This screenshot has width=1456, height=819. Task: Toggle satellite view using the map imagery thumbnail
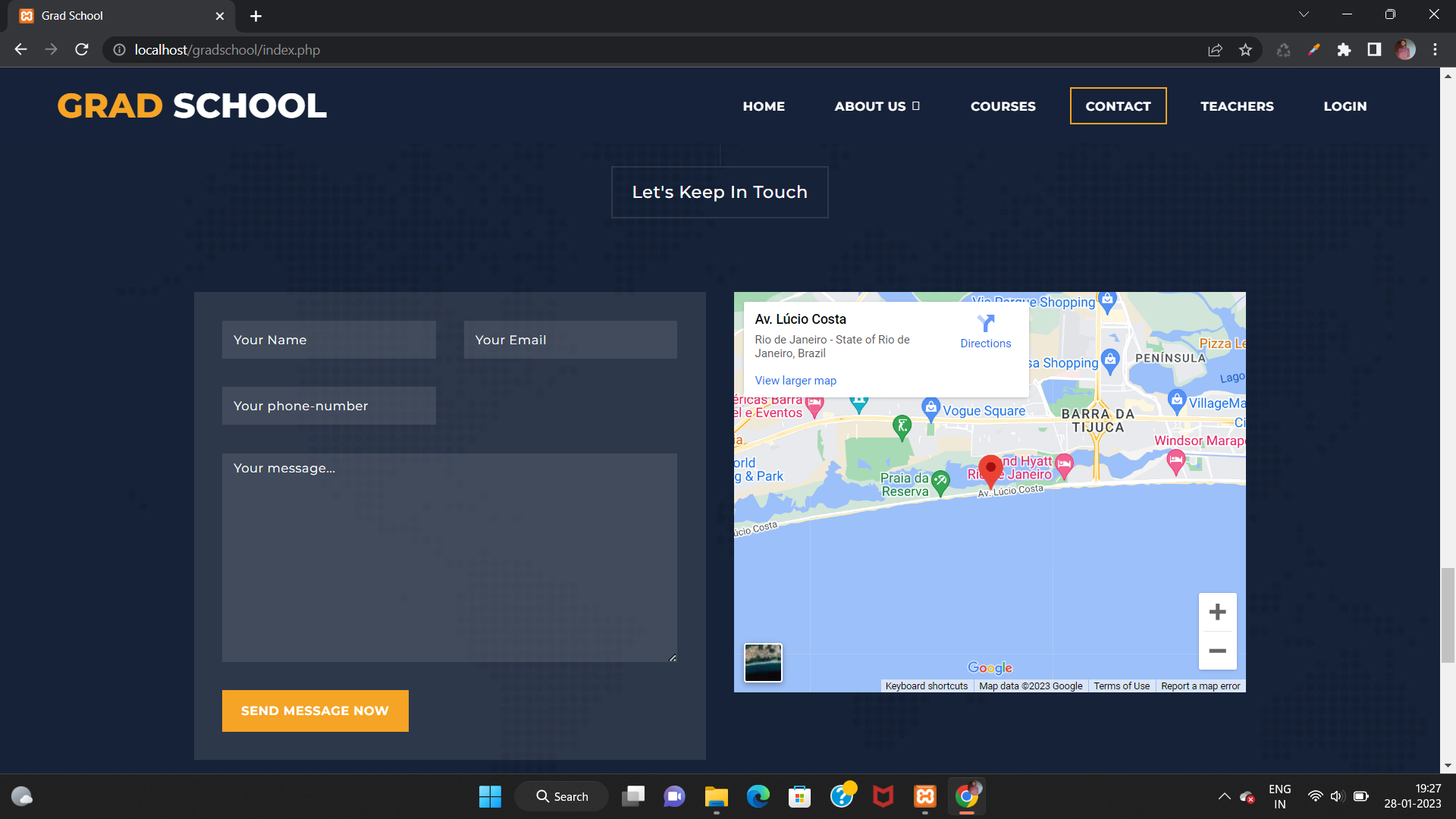763,662
